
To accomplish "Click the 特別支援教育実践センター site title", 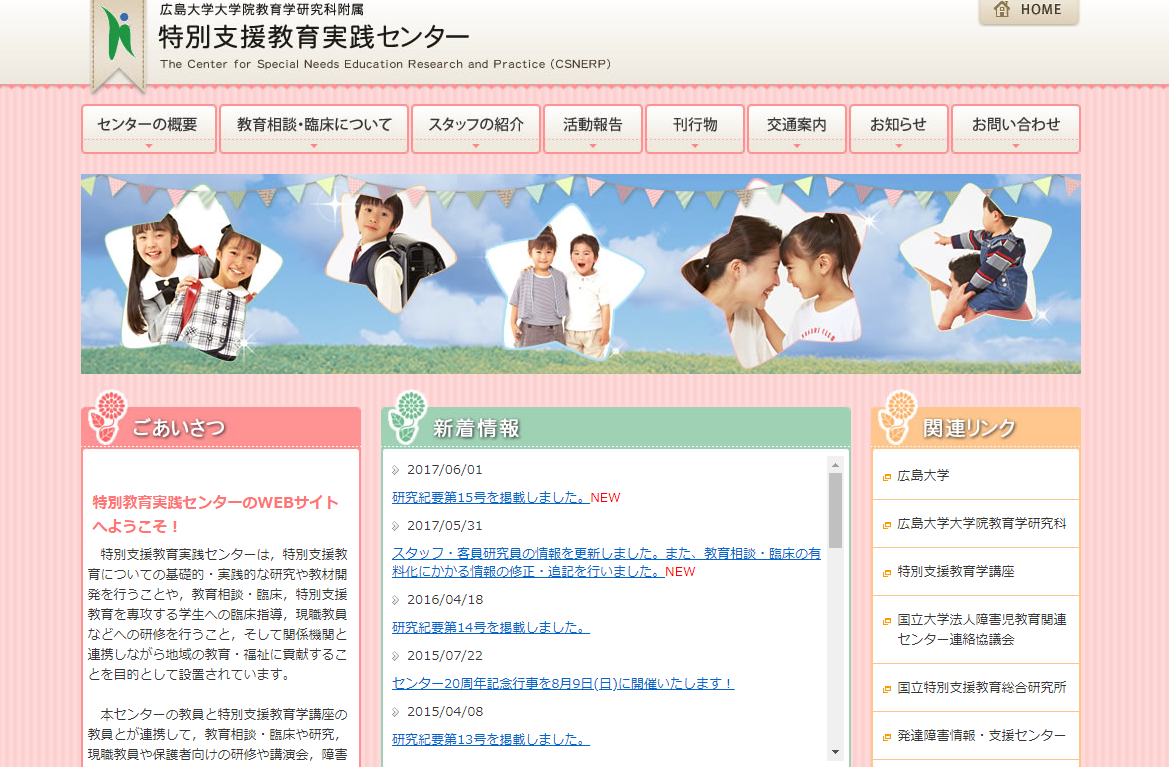I will pos(314,37).
